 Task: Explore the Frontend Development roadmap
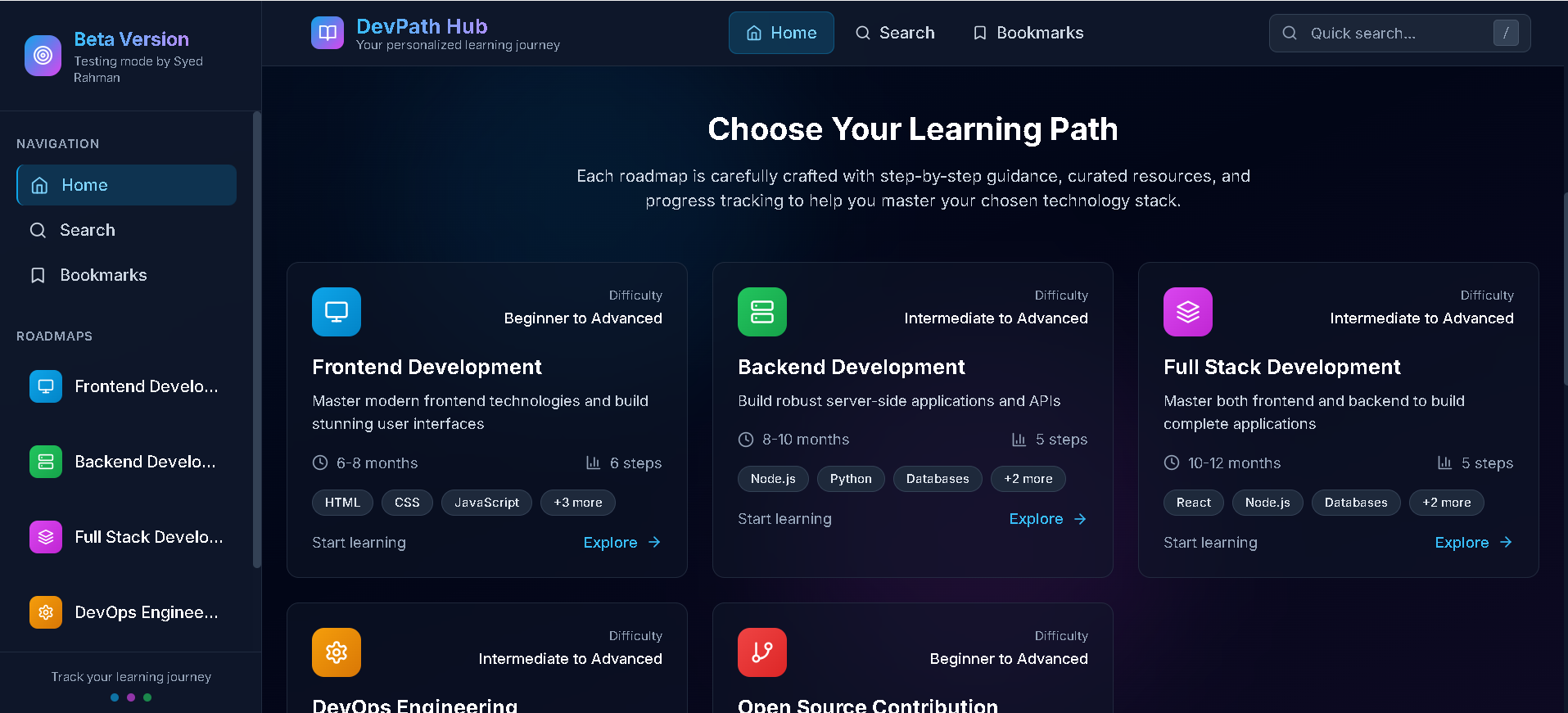coord(621,543)
